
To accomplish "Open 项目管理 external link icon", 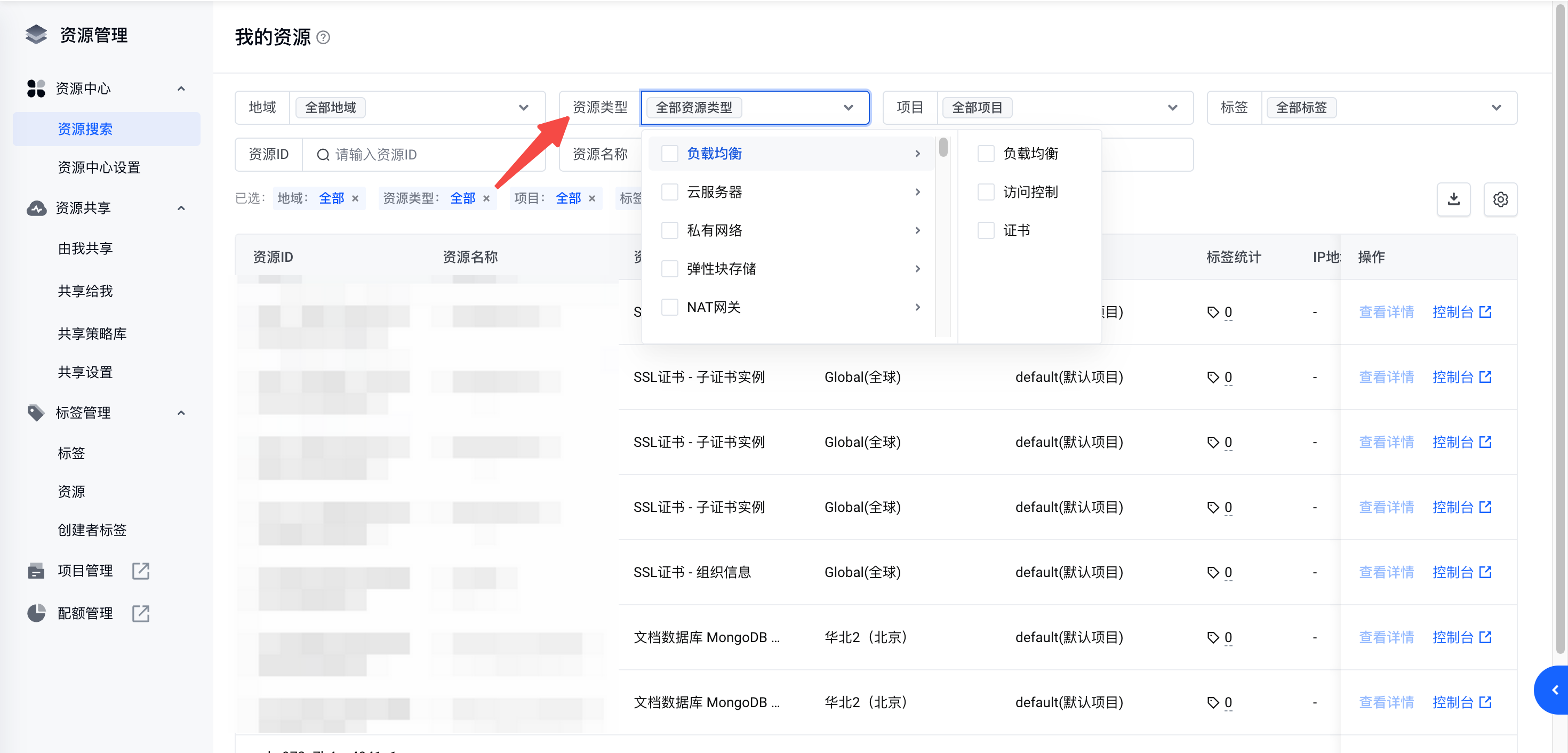I will pos(141,571).
